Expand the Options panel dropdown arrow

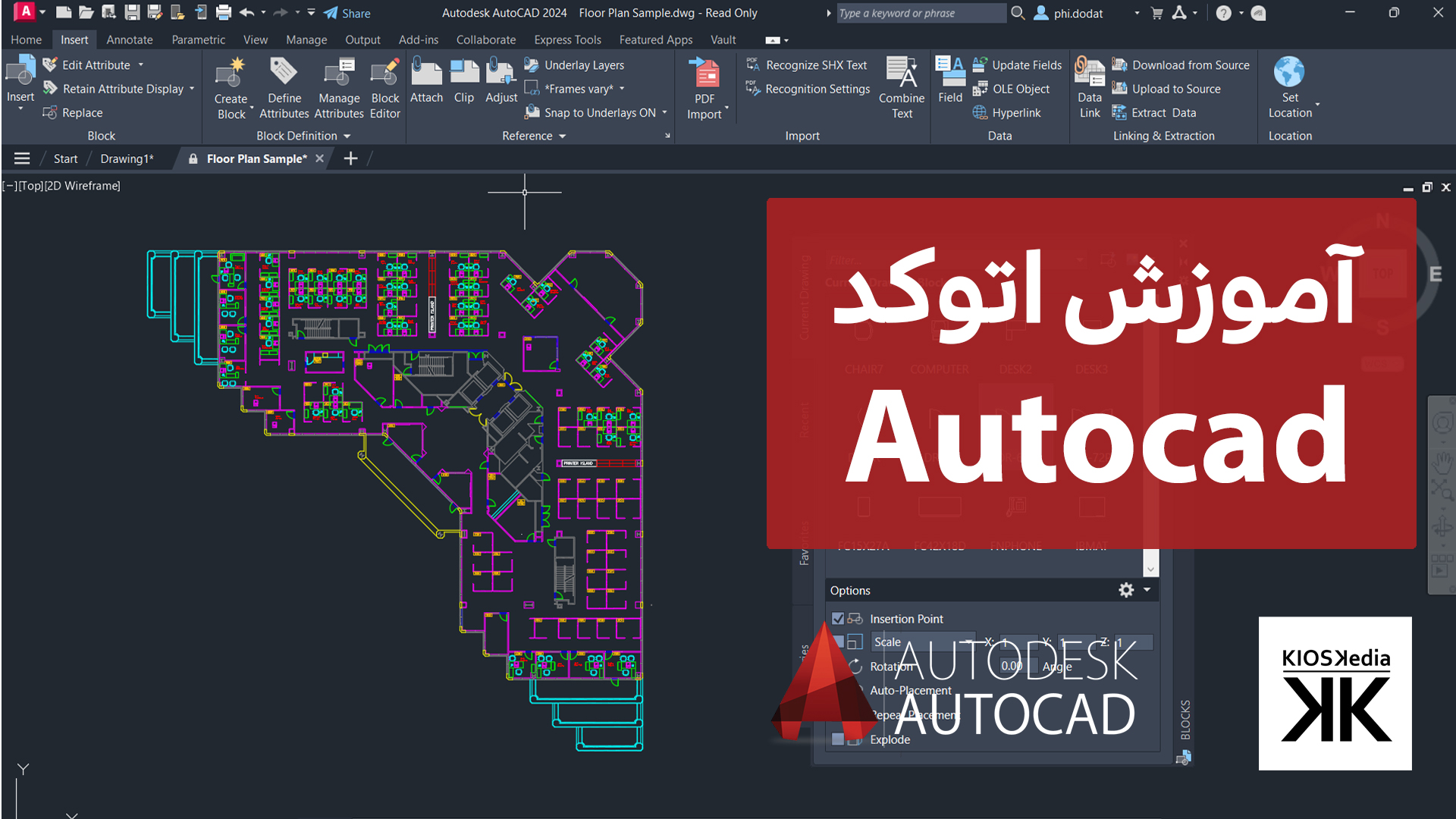(x=1147, y=590)
